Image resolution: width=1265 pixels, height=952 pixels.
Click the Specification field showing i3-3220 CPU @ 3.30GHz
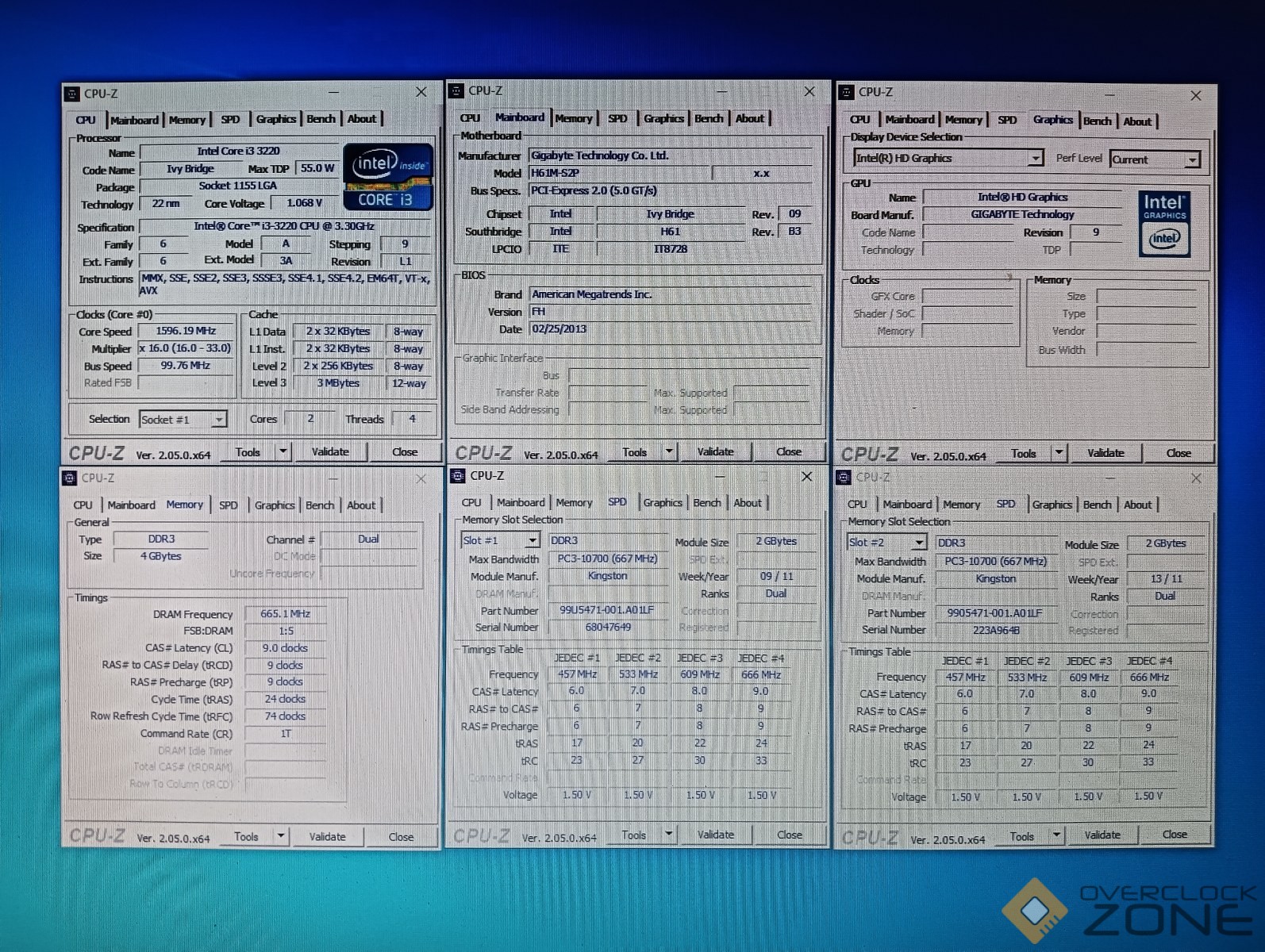pyautogui.click(x=284, y=226)
